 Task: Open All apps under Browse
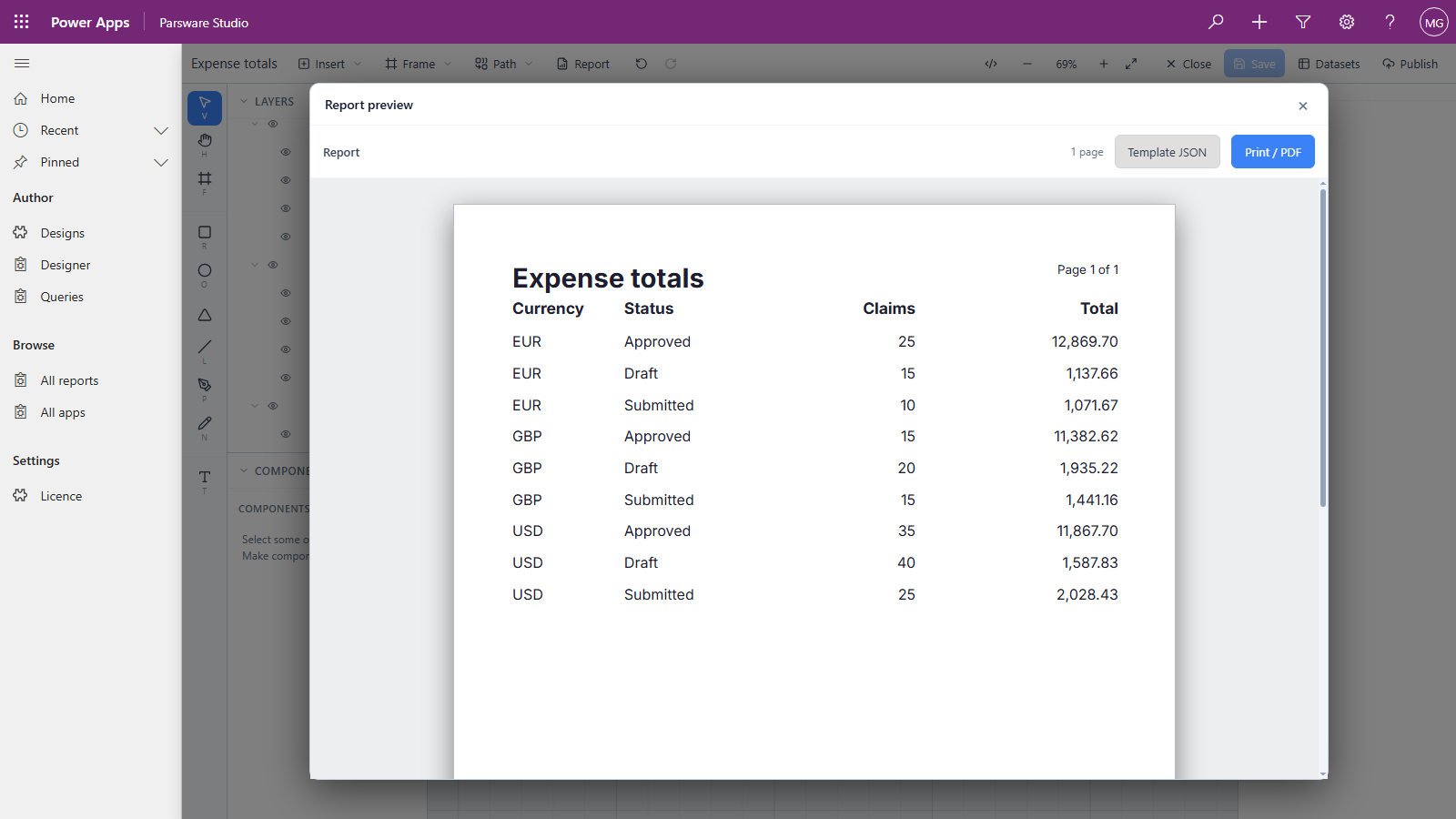point(91,412)
